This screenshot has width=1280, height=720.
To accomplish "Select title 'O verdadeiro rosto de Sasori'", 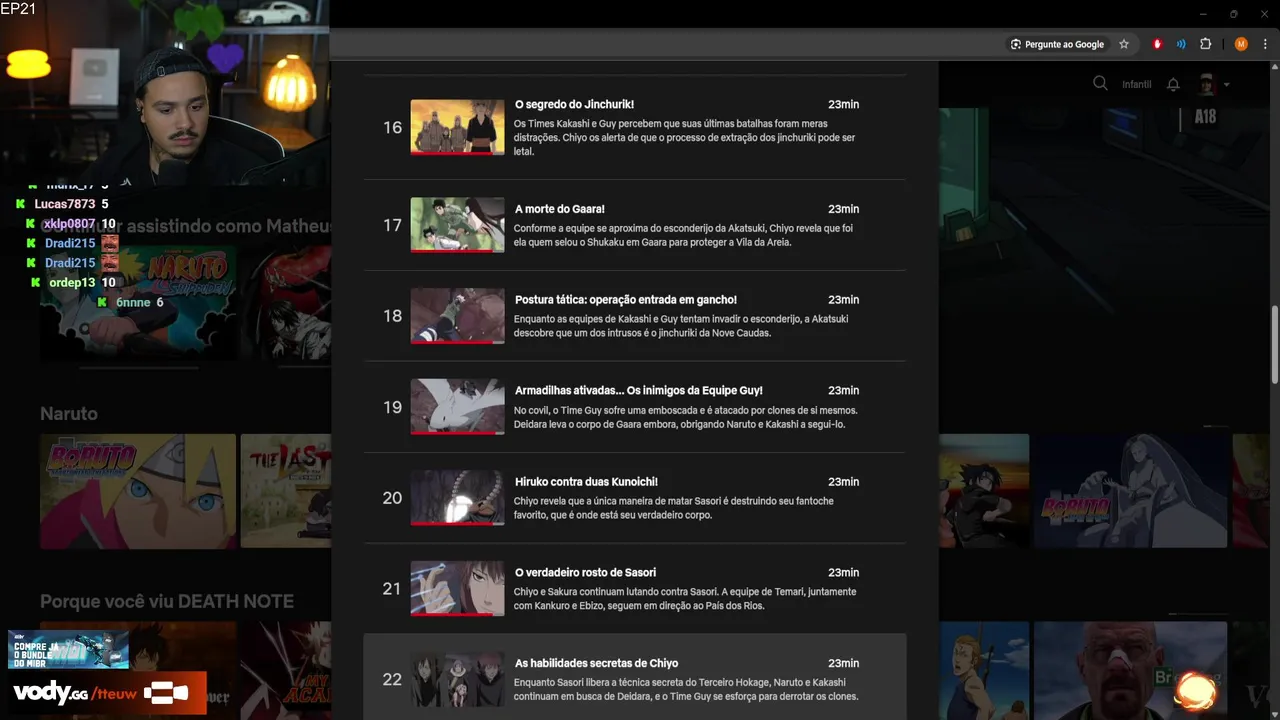I will click(x=586, y=572).
